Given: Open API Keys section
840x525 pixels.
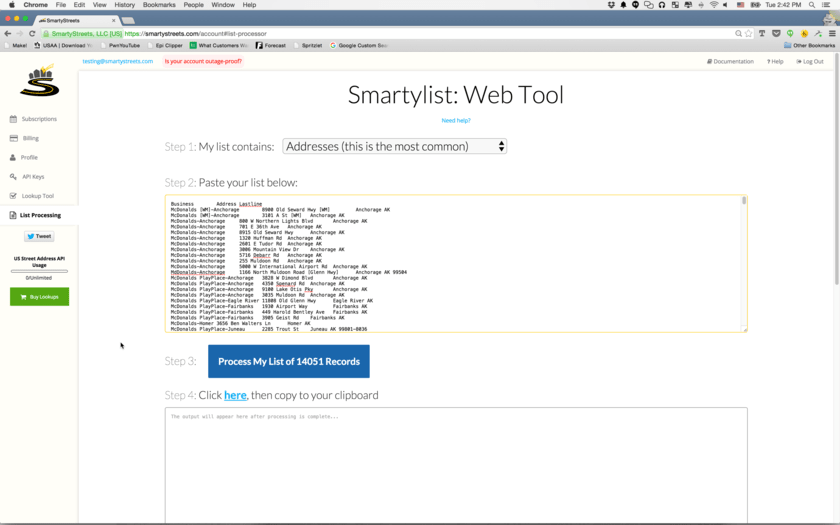Looking at the screenshot, I should tap(27, 177).
